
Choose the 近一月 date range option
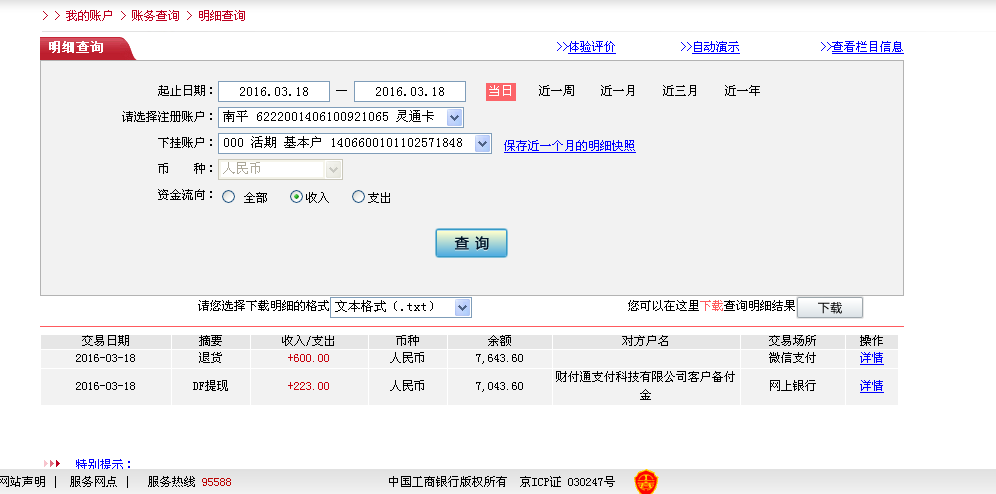pos(618,91)
